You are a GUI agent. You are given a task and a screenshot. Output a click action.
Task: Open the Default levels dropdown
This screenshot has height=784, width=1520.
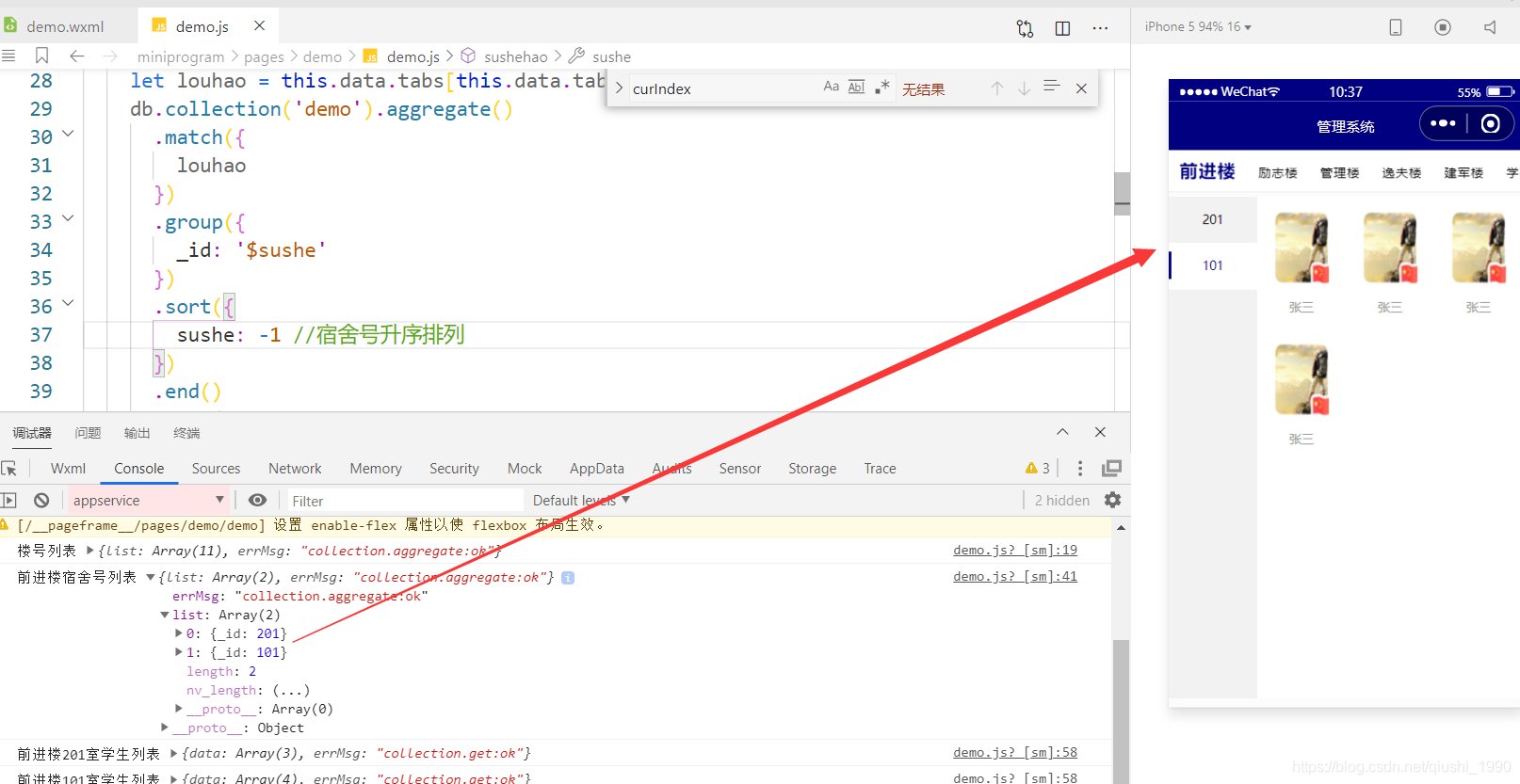(x=581, y=501)
